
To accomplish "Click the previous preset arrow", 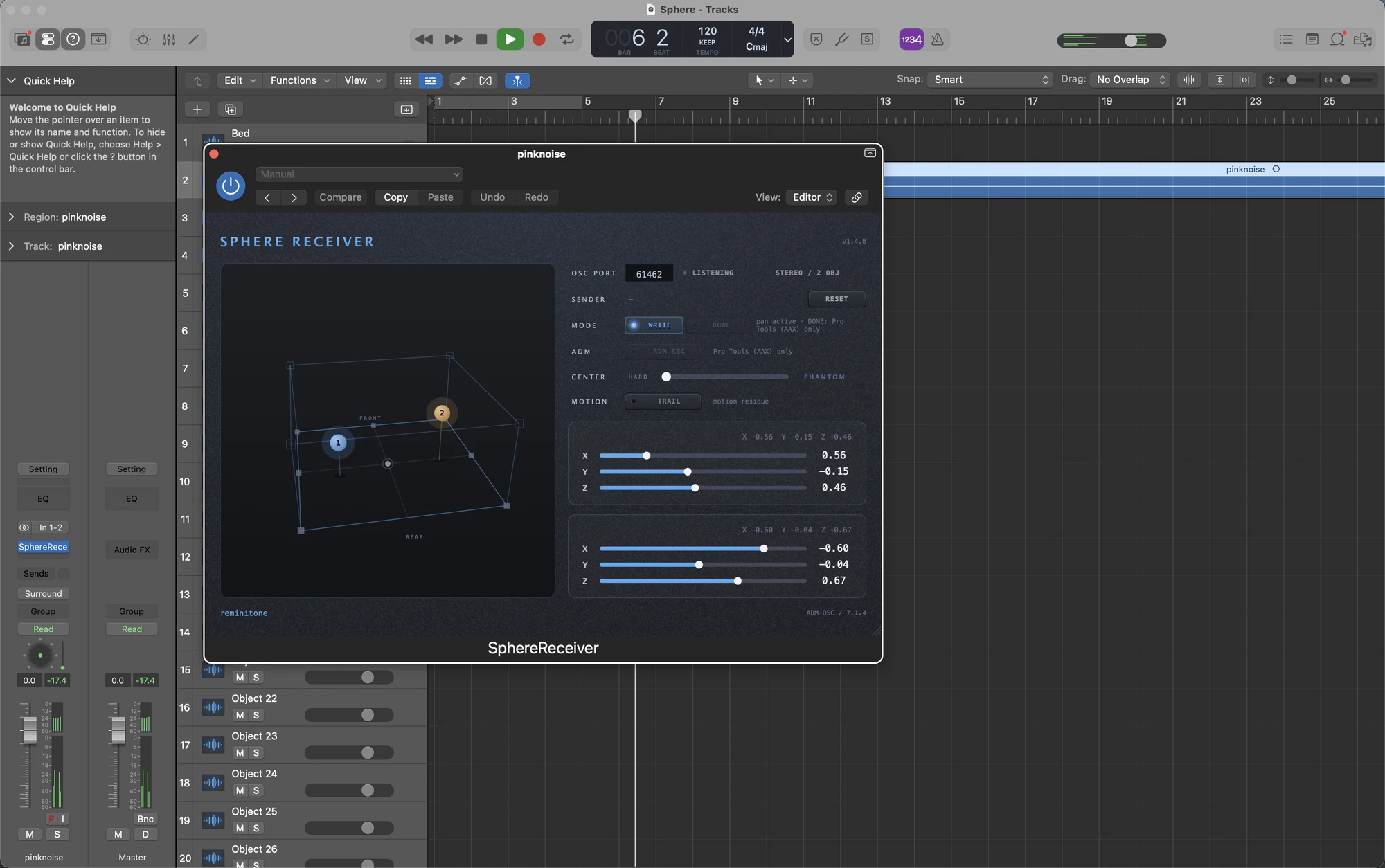I will [267, 197].
